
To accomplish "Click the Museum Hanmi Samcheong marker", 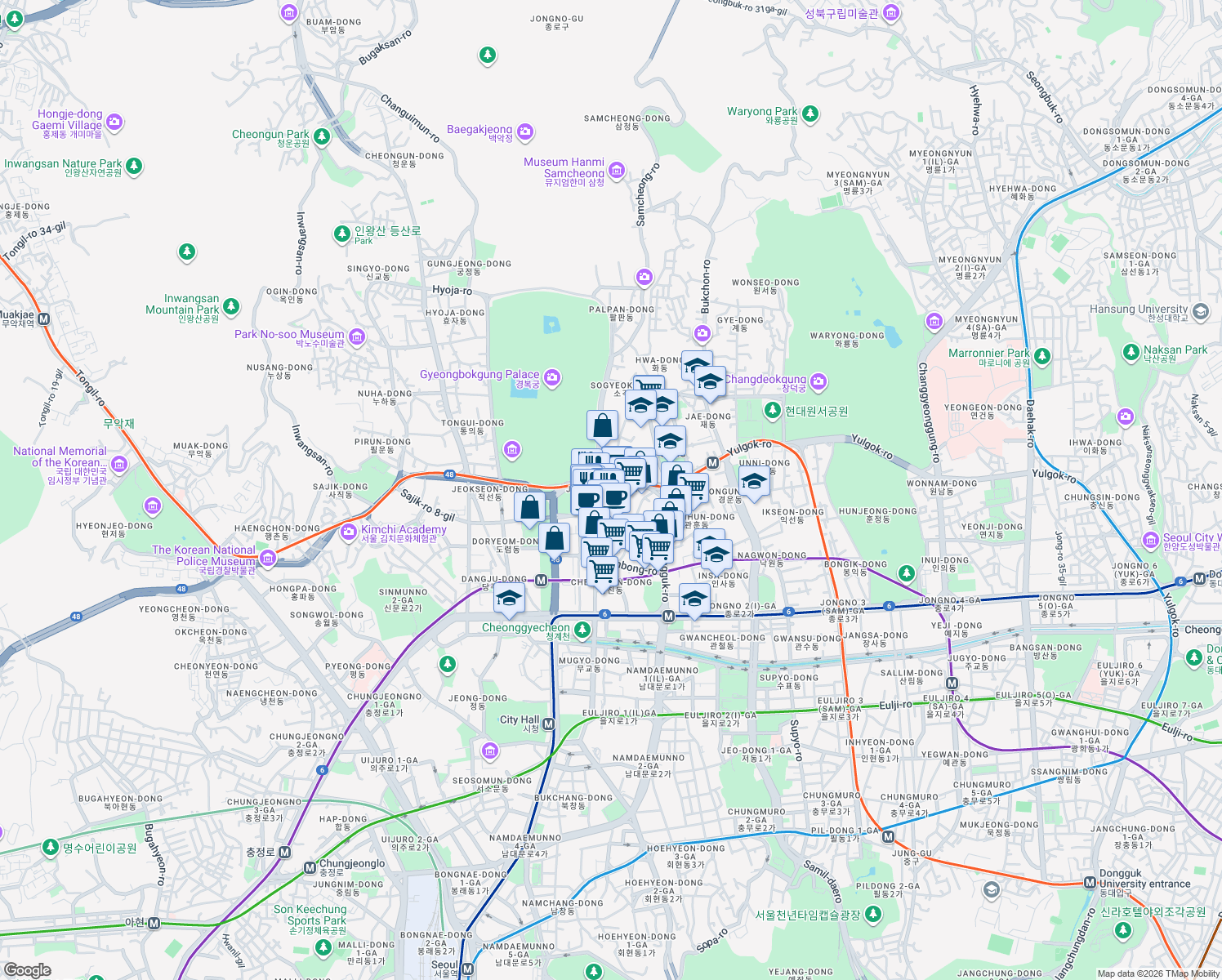I will click(x=615, y=172).
